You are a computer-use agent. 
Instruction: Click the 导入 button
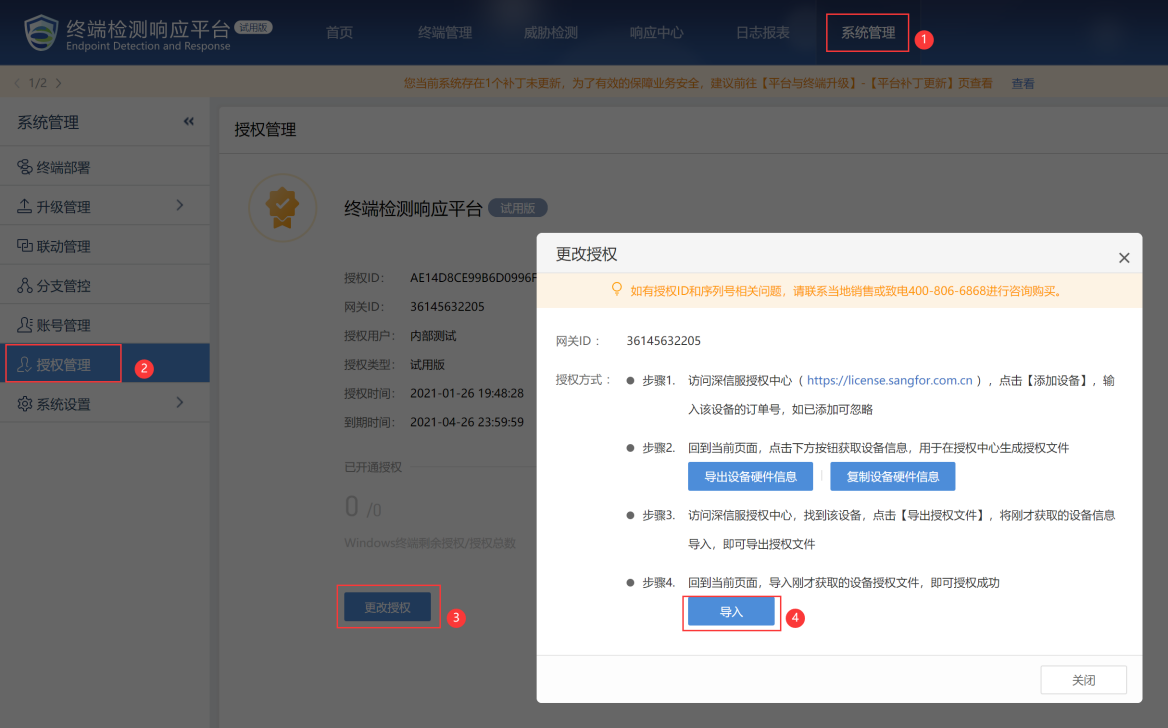coord(731,612)
